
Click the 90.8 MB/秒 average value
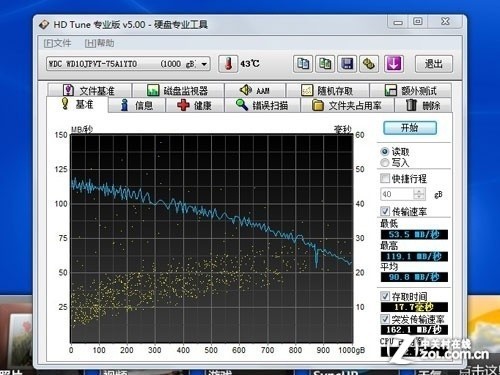coord(414,277)
